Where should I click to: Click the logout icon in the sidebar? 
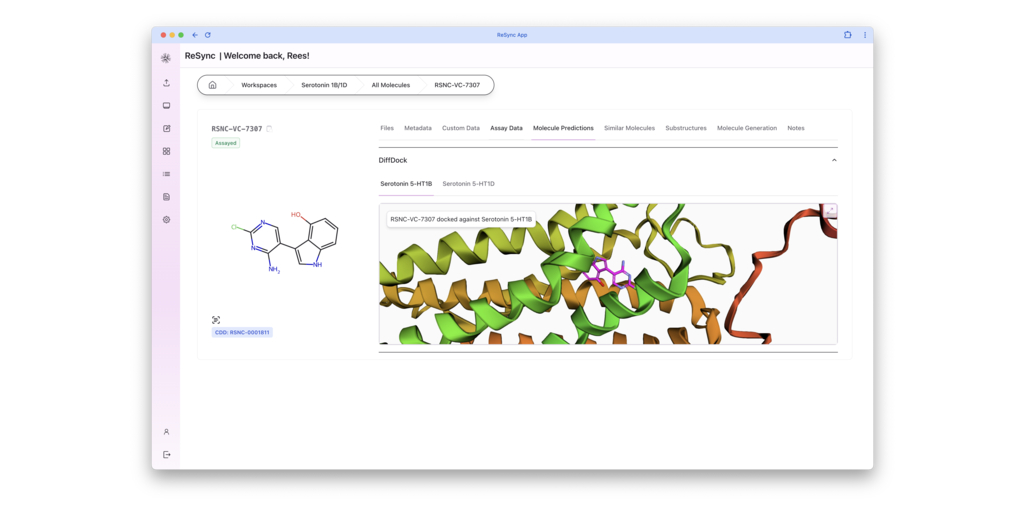[166, 455]
